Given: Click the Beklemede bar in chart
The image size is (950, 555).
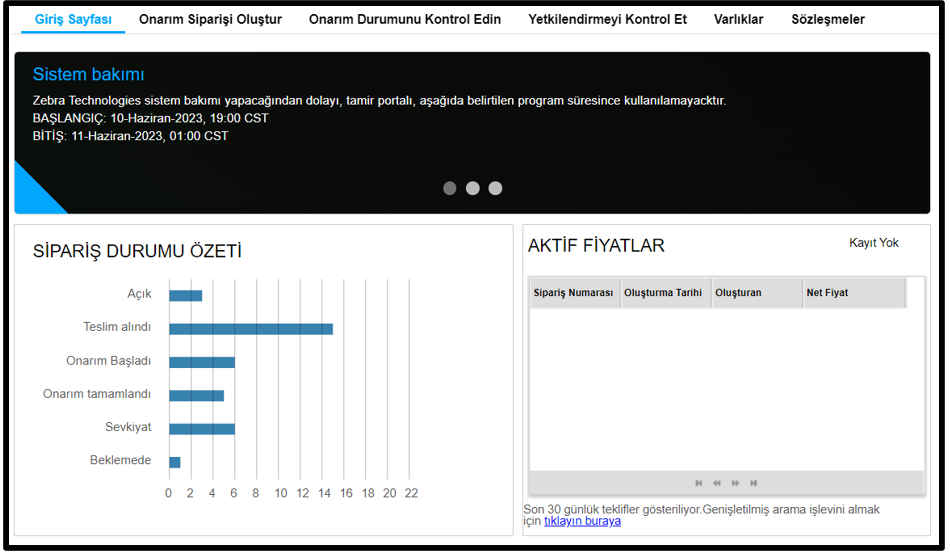Looking at the screenshot, I should coord(174,462).
